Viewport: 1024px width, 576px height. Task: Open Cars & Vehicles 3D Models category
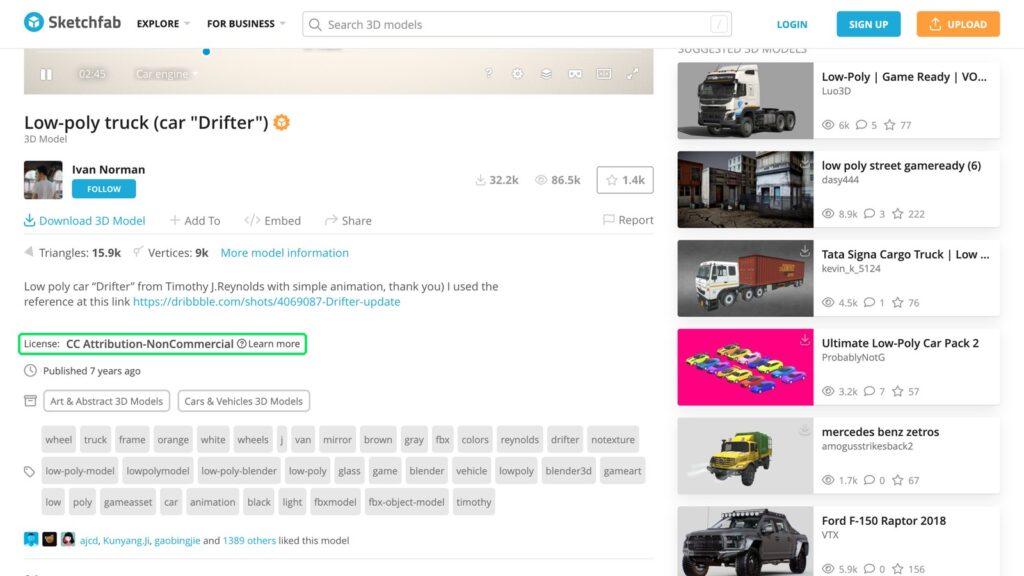coord(244,401)
